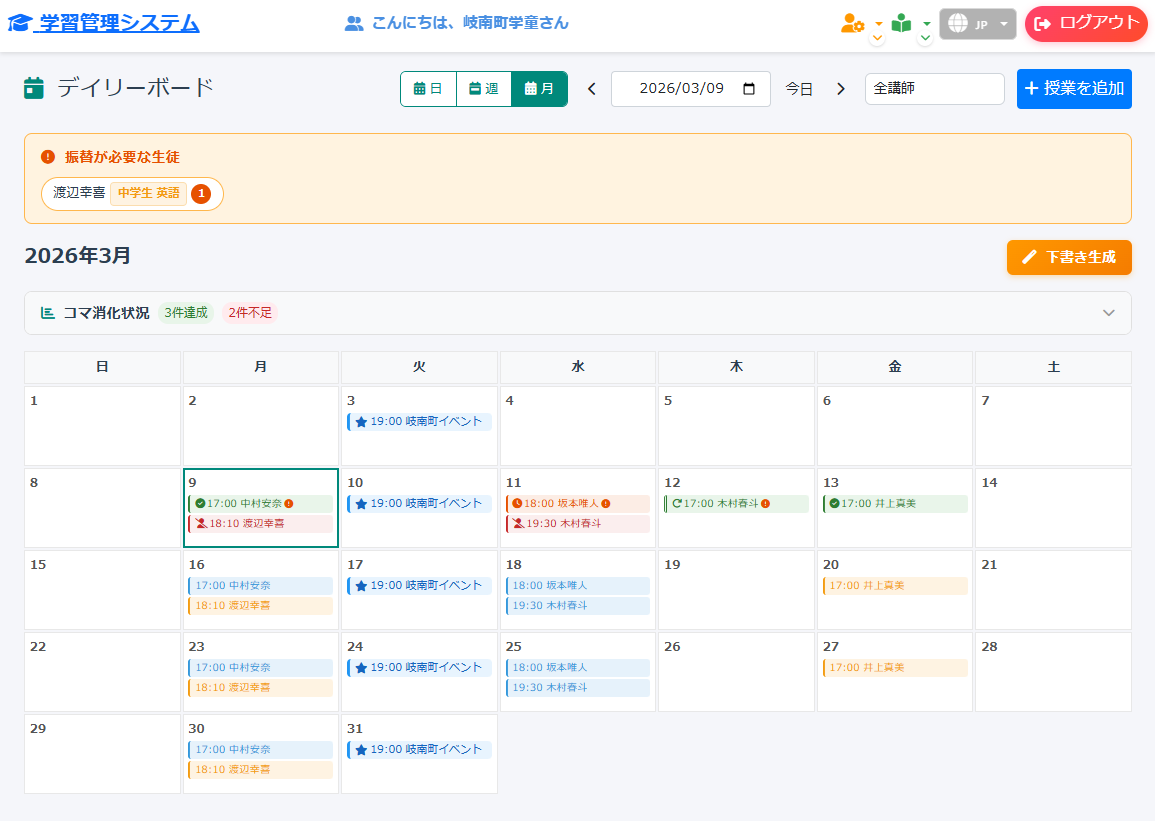Open March 27 17:00 井上真美 lesson
1155x821 pixels.
[895, 667]
